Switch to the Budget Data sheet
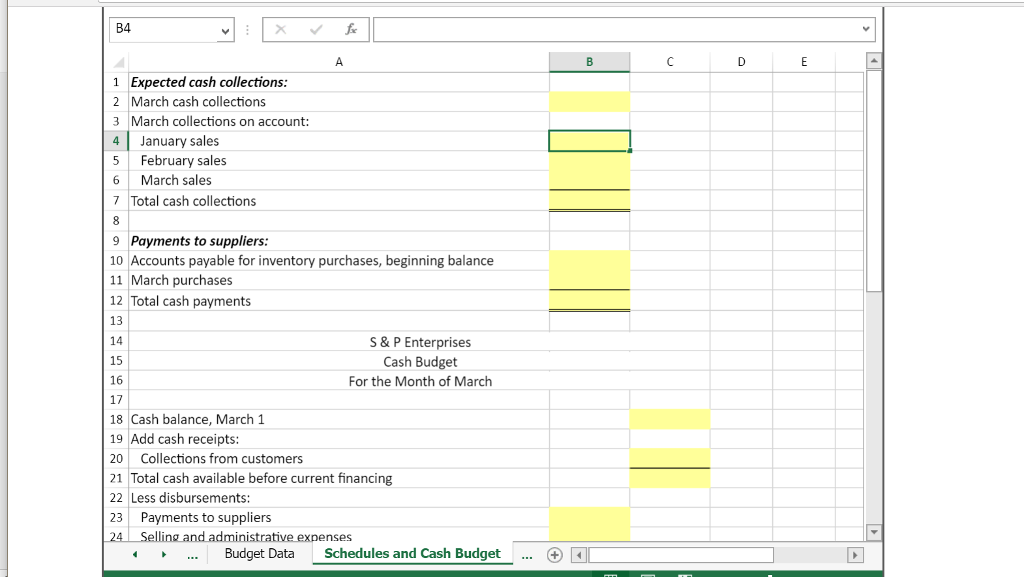The width and height of the screenshot is (1024, 577). (259, 553)
